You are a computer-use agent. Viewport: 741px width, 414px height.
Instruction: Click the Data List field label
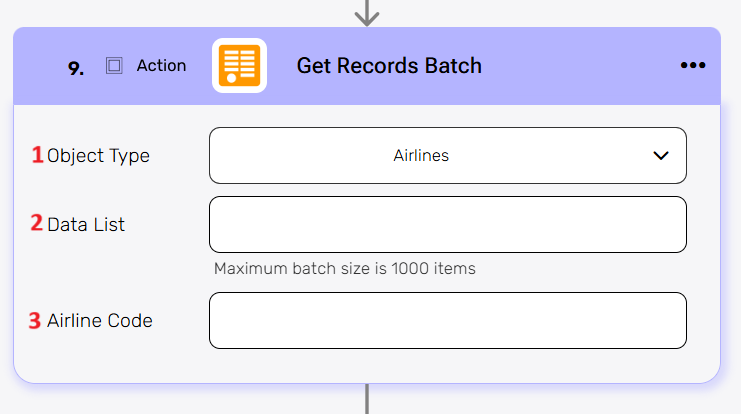tap(86, 225)
